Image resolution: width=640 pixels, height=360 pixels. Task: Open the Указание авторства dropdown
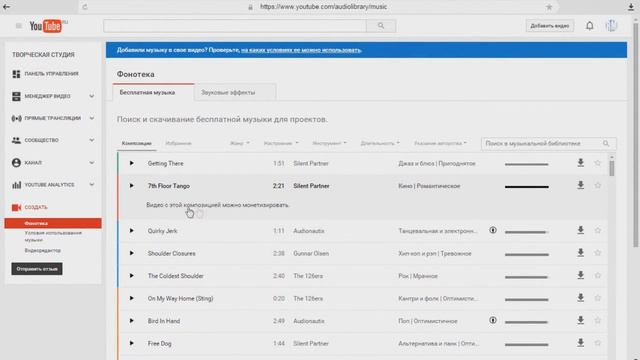point(440,143)
